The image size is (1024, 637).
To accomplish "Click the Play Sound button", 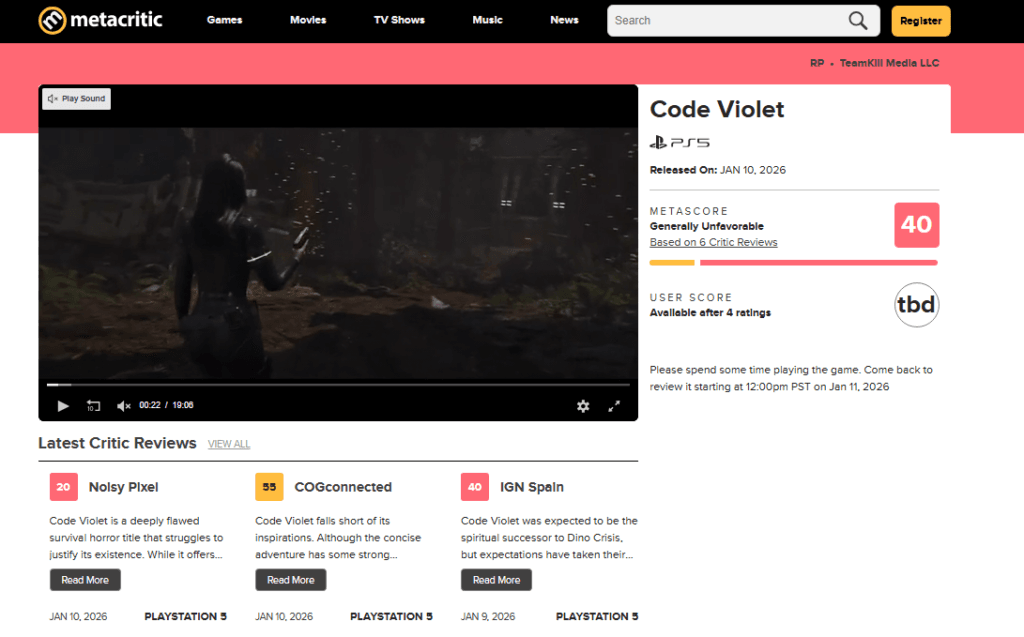I will [77, 99].
